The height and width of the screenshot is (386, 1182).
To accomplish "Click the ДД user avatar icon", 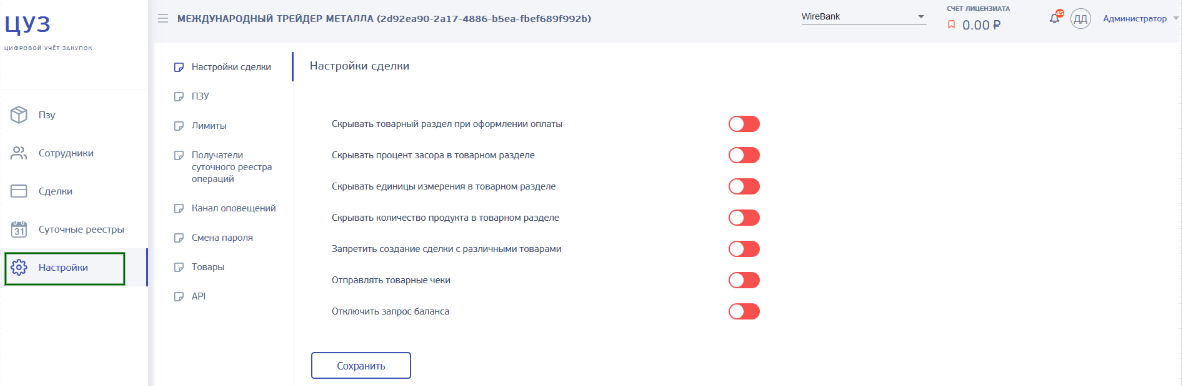I will click(1081, 19).
